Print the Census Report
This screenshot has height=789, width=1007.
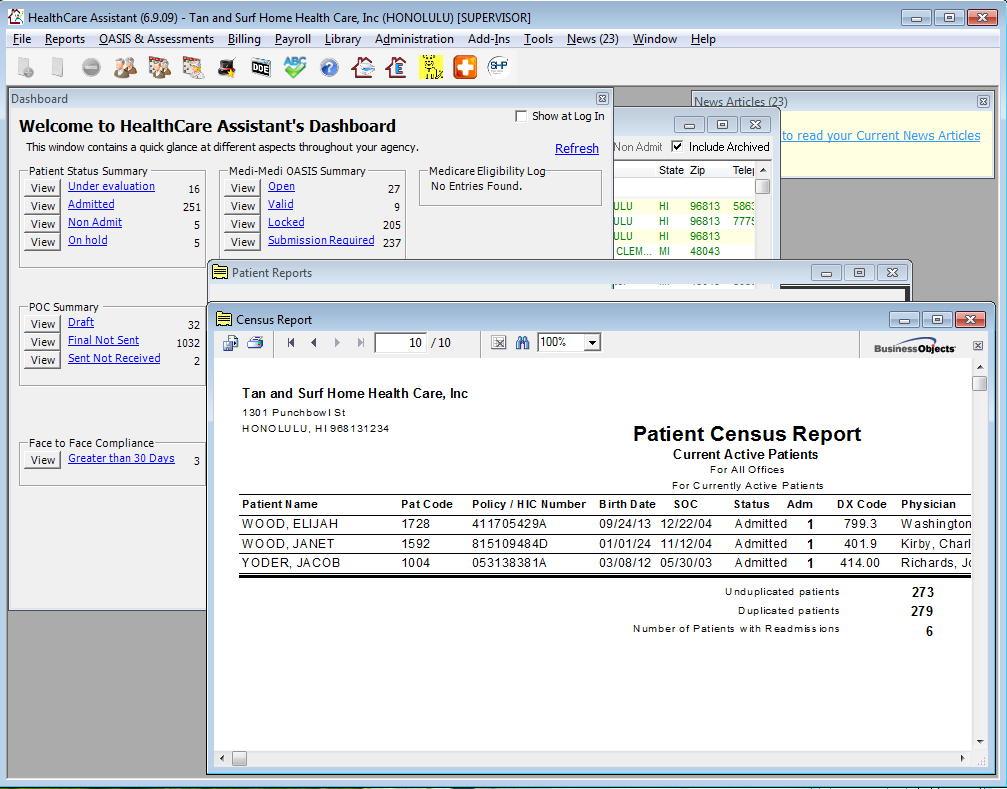click(x=257, y=342)
